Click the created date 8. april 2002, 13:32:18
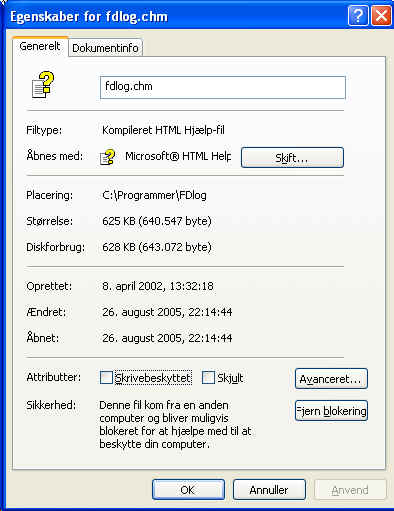Screen dimensions: 394x511 pos(158,286)
